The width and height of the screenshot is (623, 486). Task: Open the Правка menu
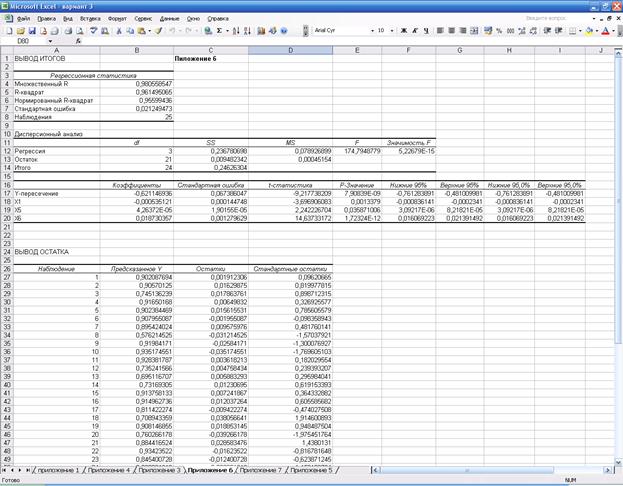pyautogui.click(x=46, y=19)
